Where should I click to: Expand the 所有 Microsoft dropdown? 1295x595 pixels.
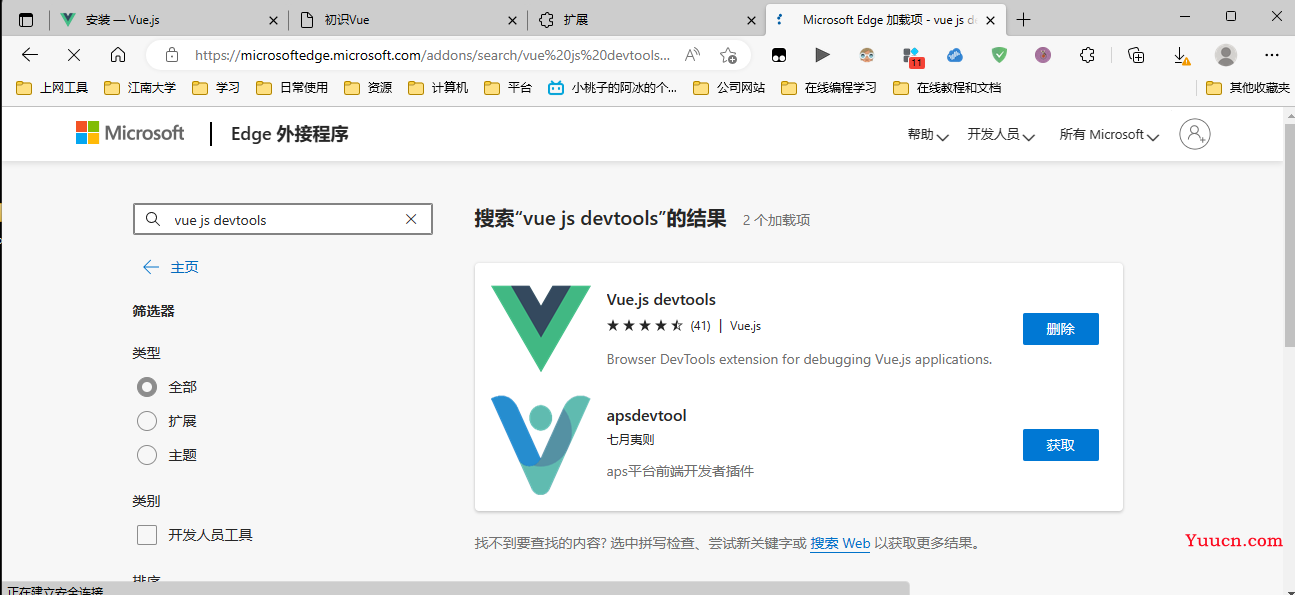pyautogui.click(x=1109, y=135)
